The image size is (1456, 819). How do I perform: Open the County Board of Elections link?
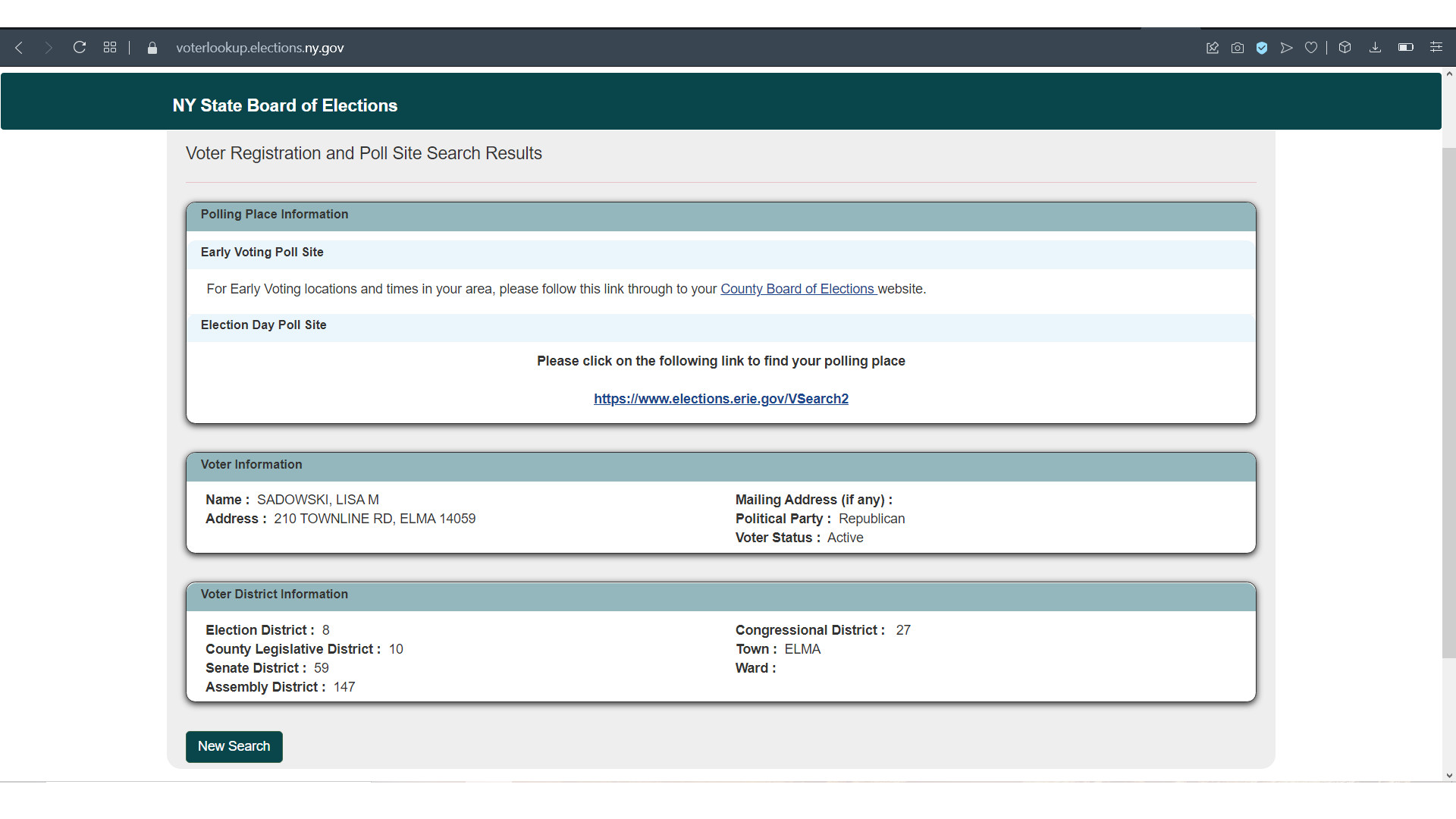click(x=799, y=289)
